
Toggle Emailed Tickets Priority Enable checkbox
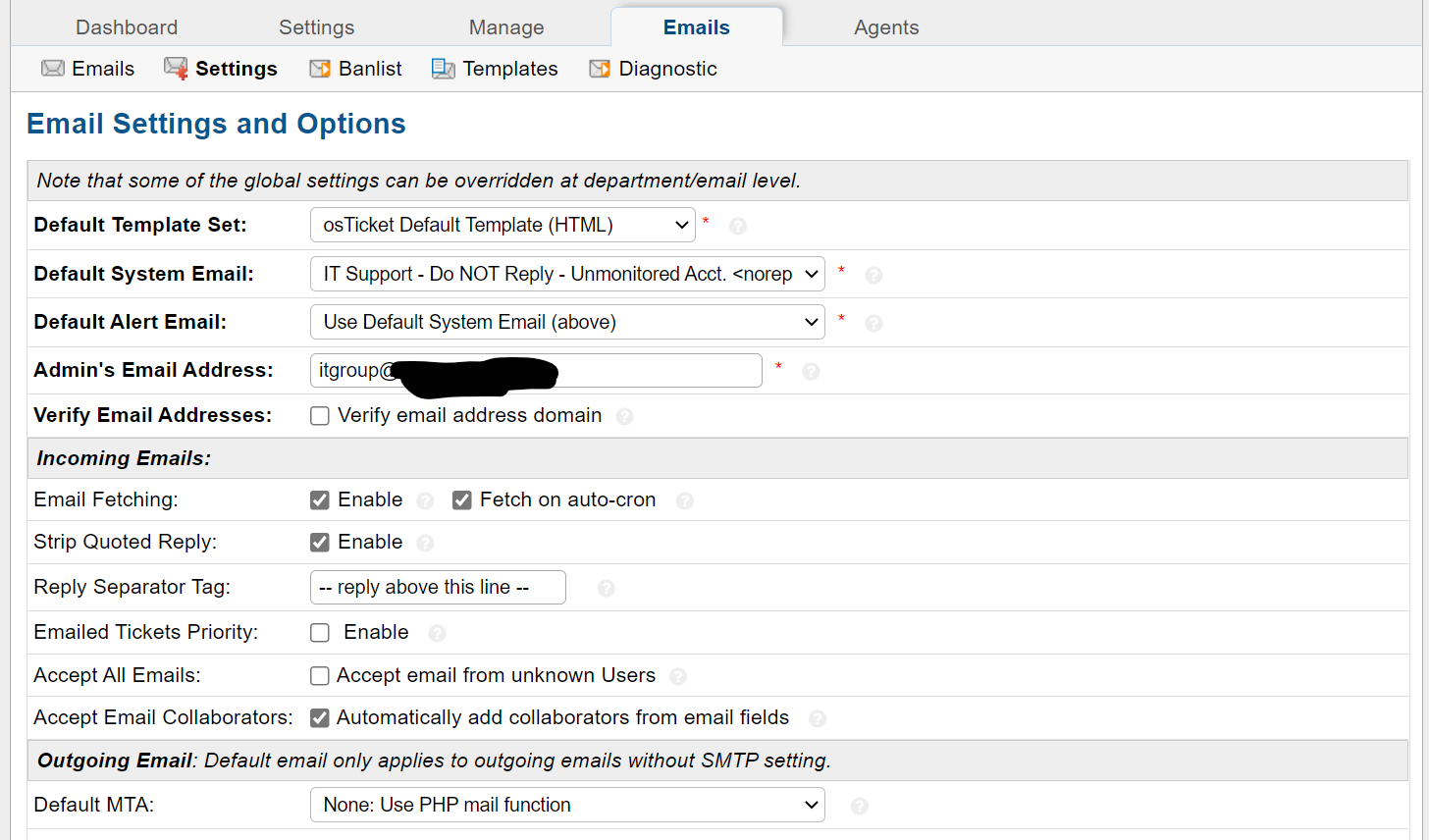click(x=320, y=633)
